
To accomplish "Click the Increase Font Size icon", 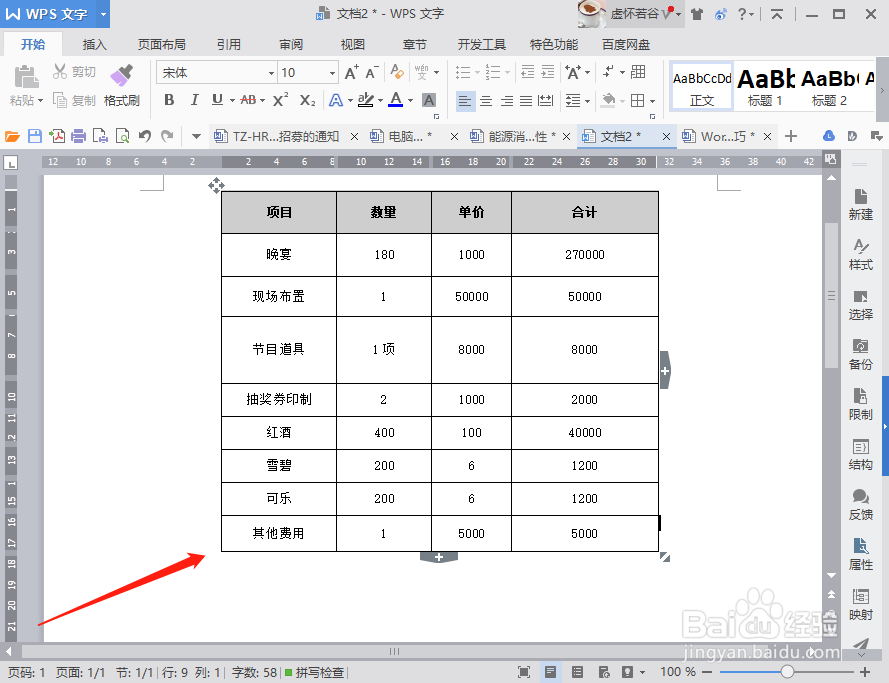I will coord(352,71).
